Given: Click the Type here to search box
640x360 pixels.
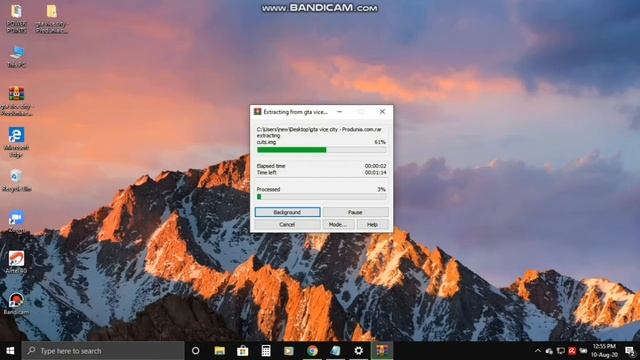Looking at the screenshot, I should [x=103, y=351].
